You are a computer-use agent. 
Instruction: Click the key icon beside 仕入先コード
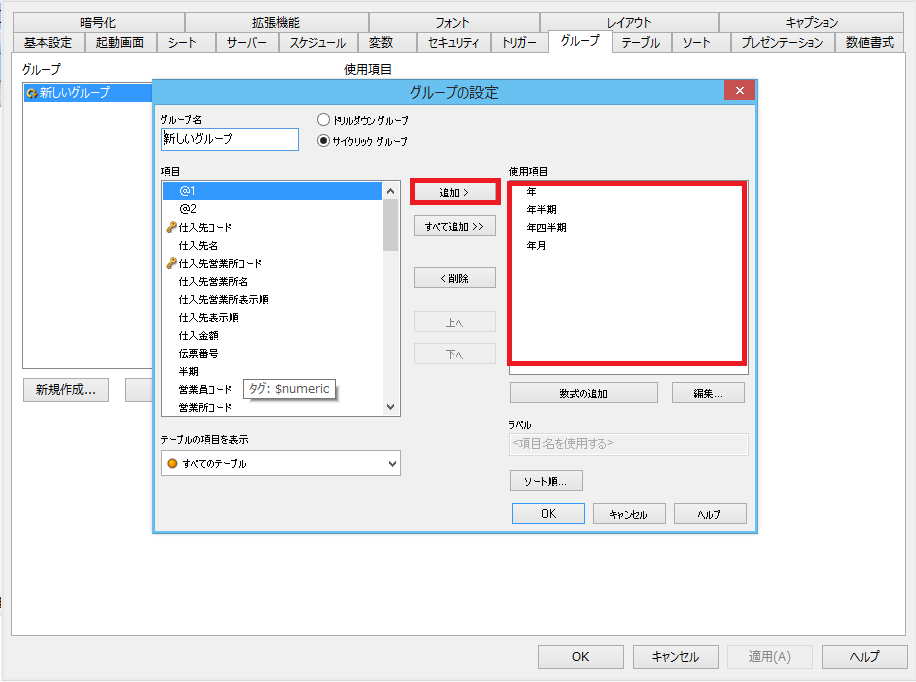pyautogui.click(x=171, y=227)
